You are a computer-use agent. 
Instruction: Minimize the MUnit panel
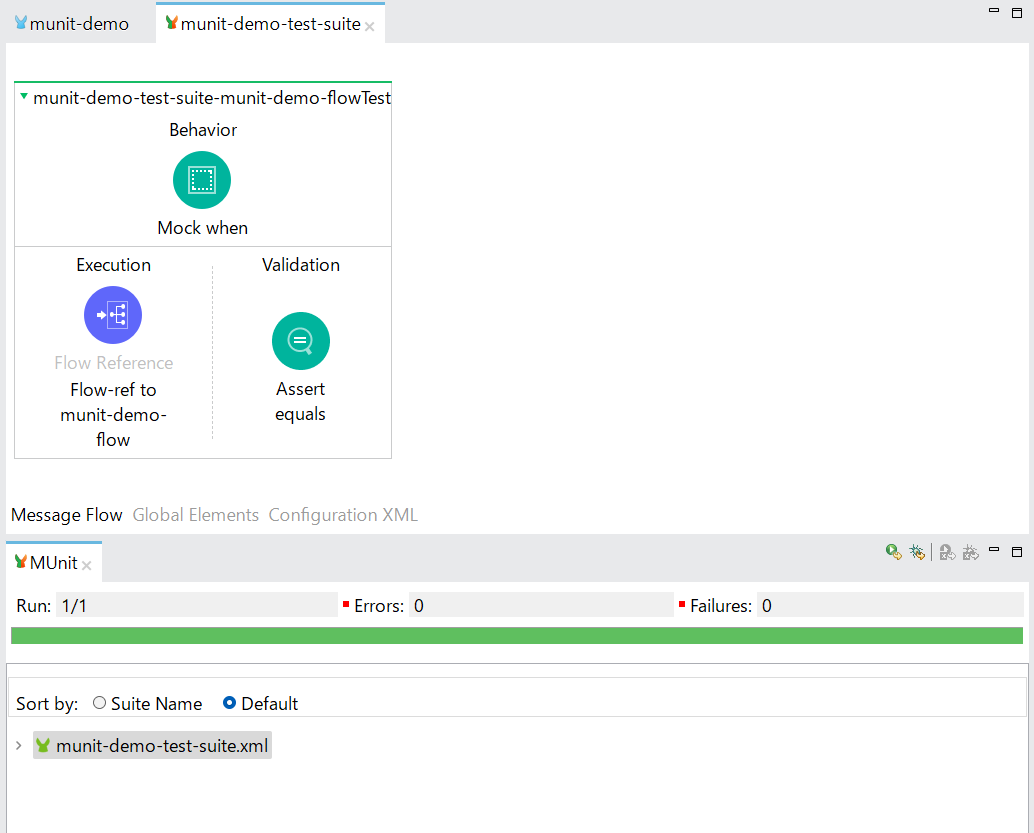994,549
